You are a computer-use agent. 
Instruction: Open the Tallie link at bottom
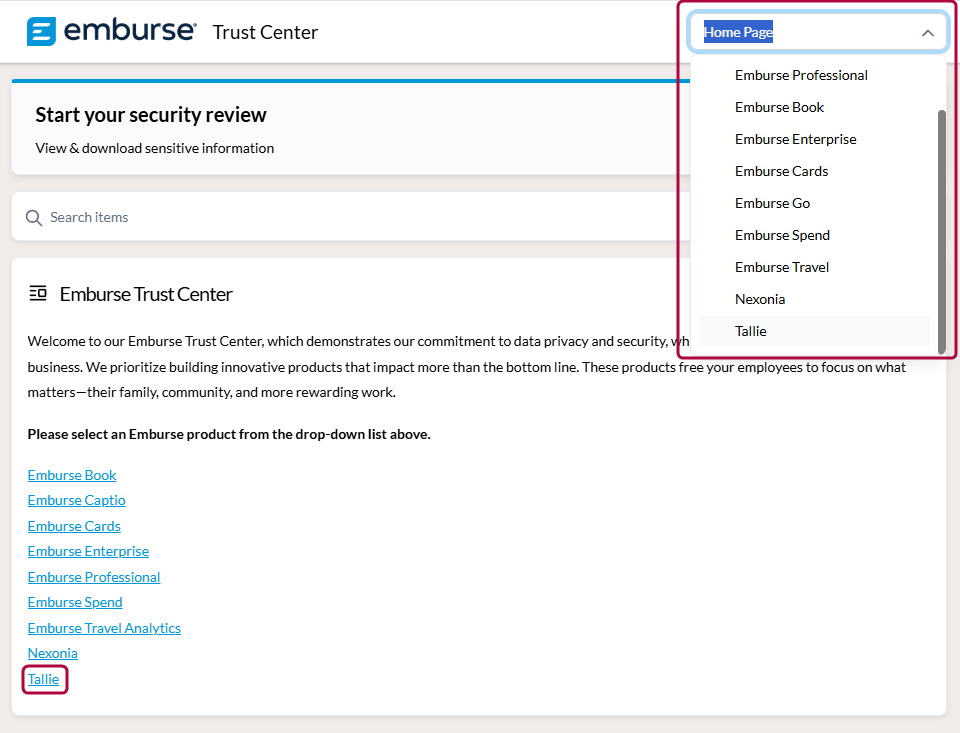click(43, 679)
